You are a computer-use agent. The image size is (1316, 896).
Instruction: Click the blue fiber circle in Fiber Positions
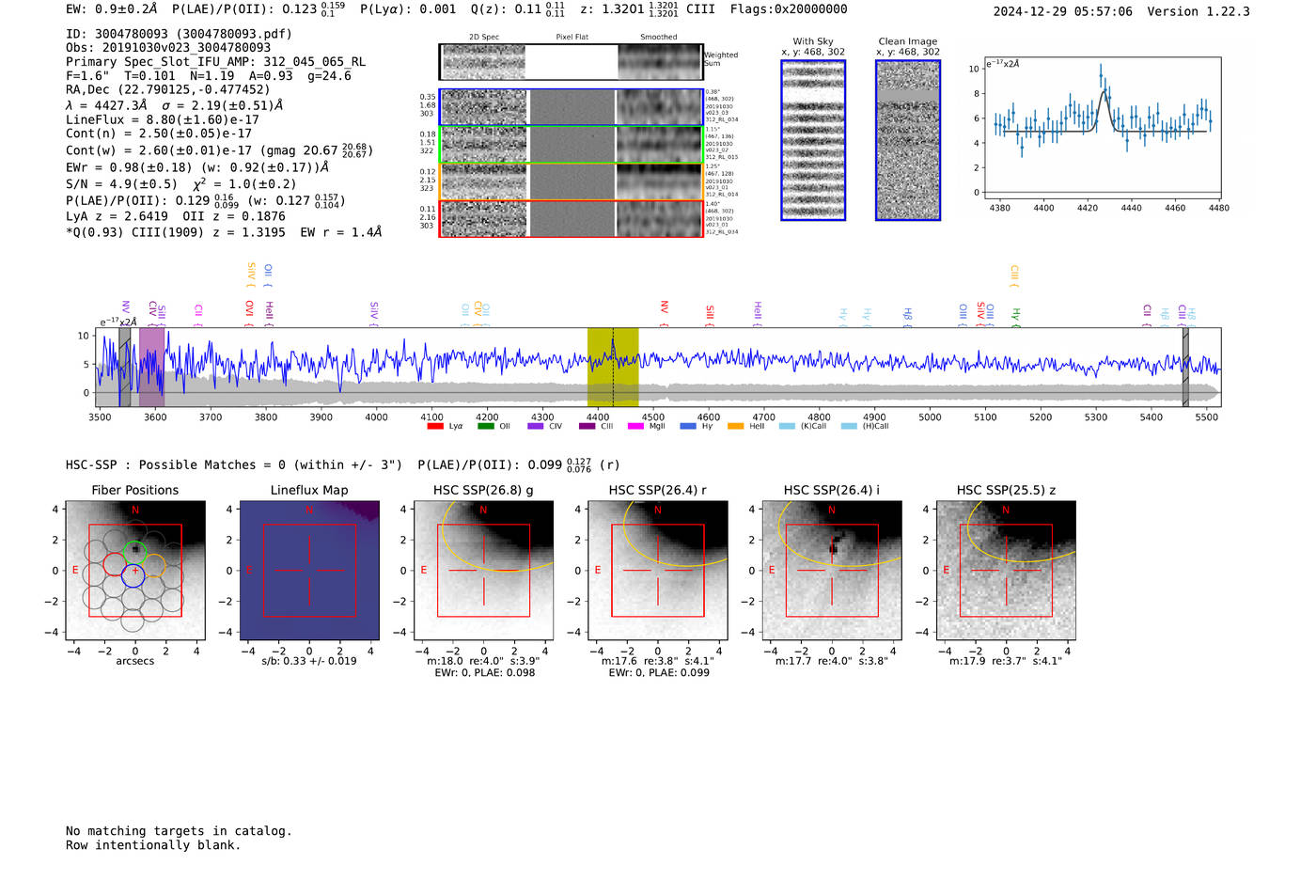tap(133, 576)
